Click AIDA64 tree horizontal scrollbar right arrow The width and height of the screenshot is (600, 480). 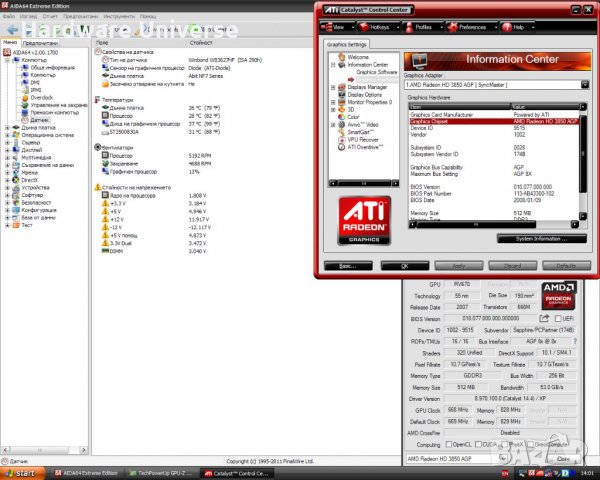pyautogui.click(x=84, y=450)
